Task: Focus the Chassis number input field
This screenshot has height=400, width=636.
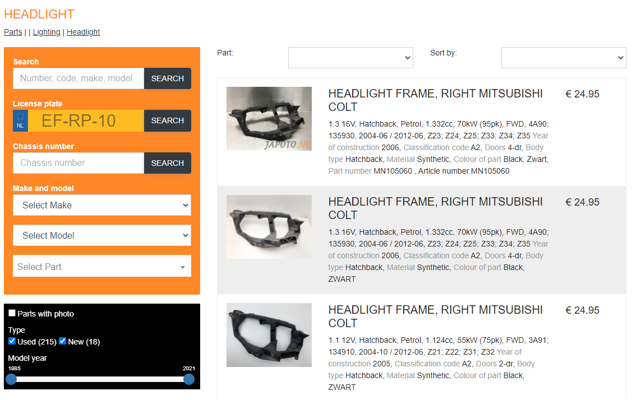Action: pyautogui.click(x=79, y=163)
